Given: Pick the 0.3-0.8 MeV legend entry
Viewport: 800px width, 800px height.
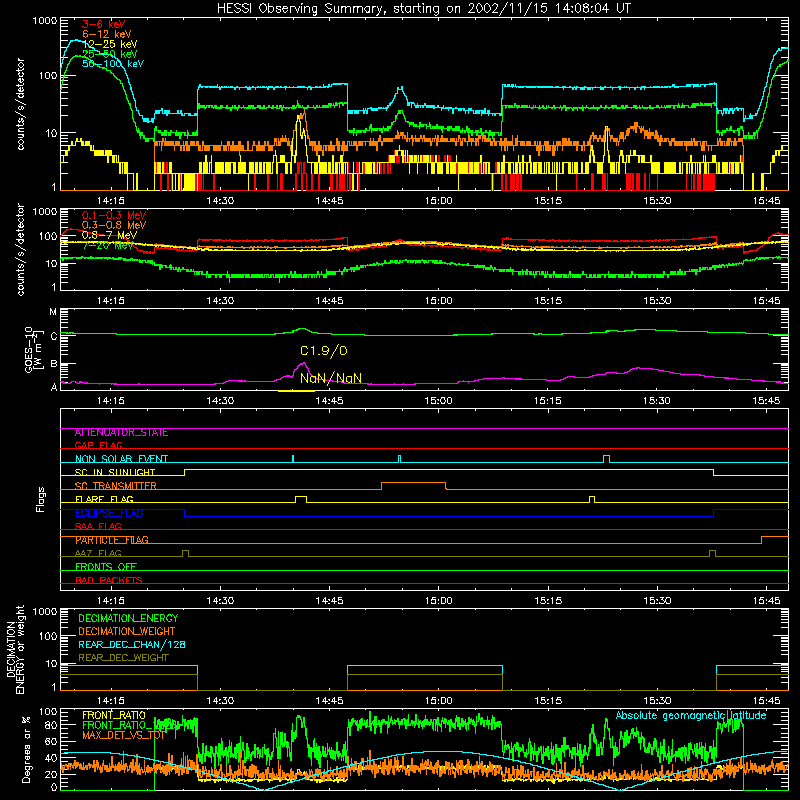Looking at the screenshot, I should [x=114, y=225].
